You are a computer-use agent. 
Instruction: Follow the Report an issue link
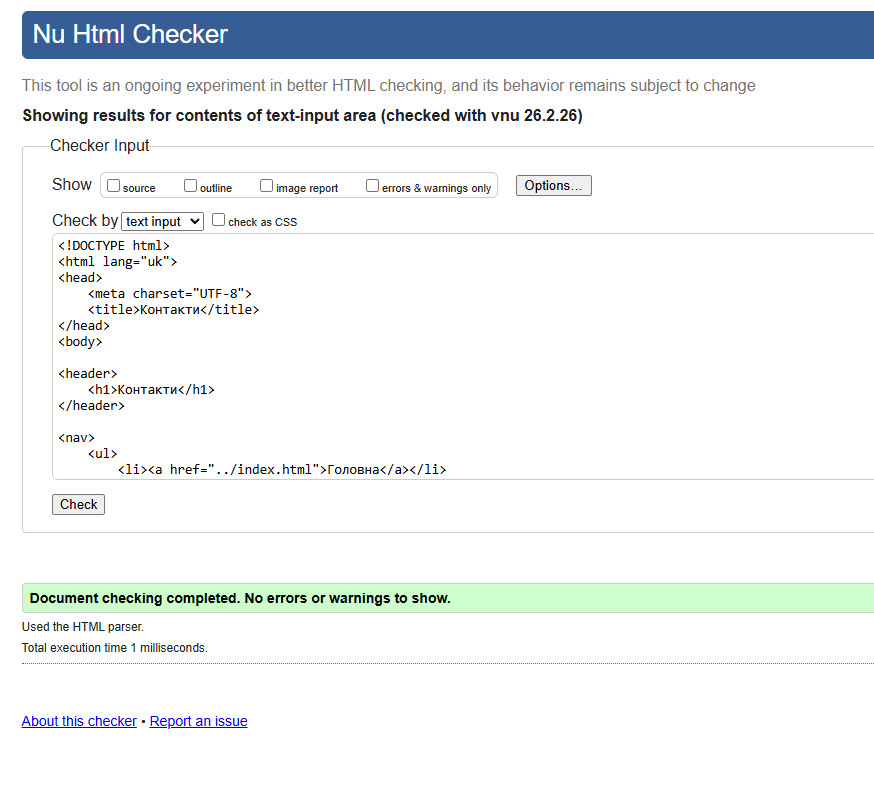pos(198,721)
